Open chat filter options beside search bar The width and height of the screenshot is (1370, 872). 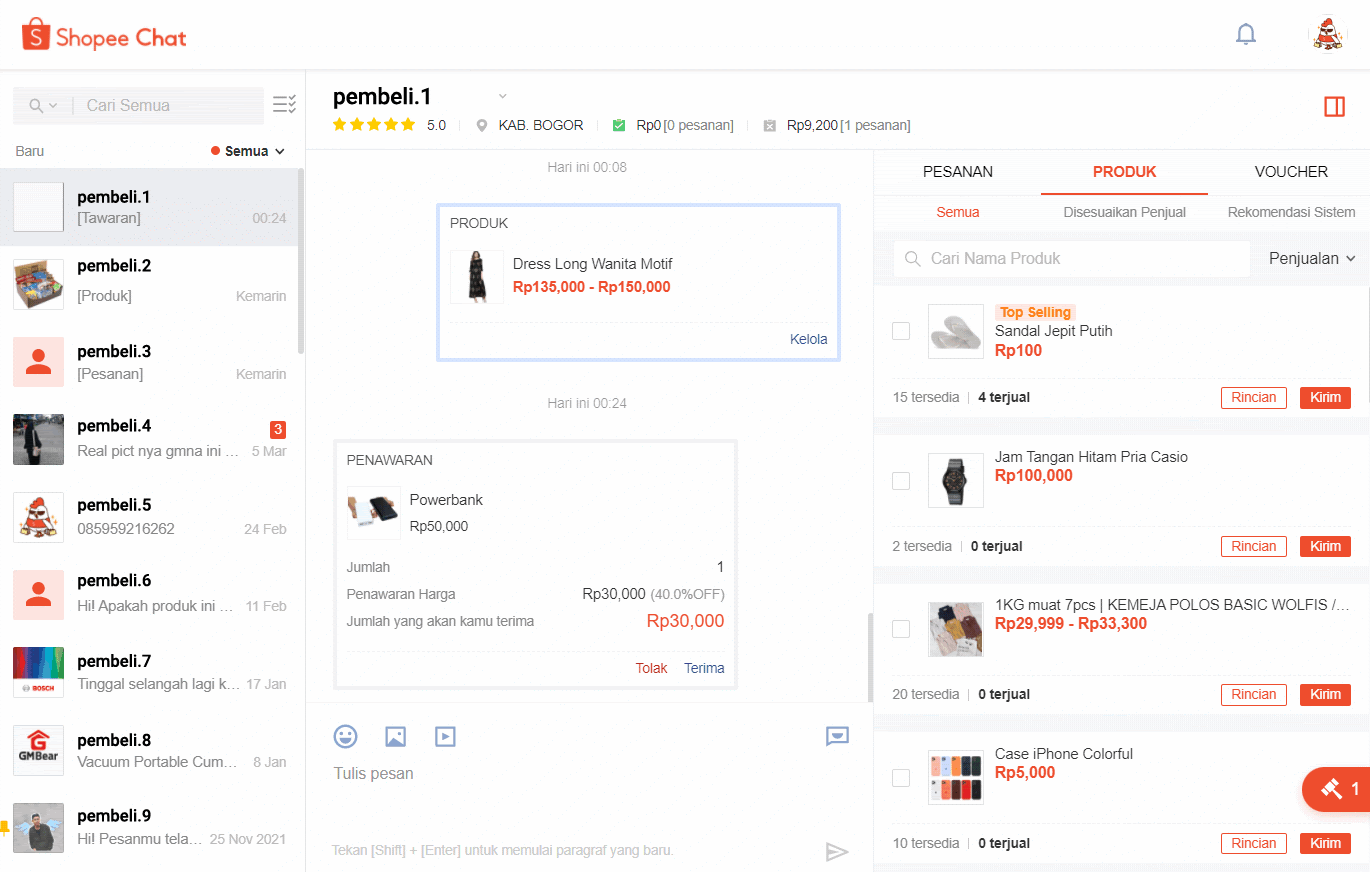[x=283, y=104]
